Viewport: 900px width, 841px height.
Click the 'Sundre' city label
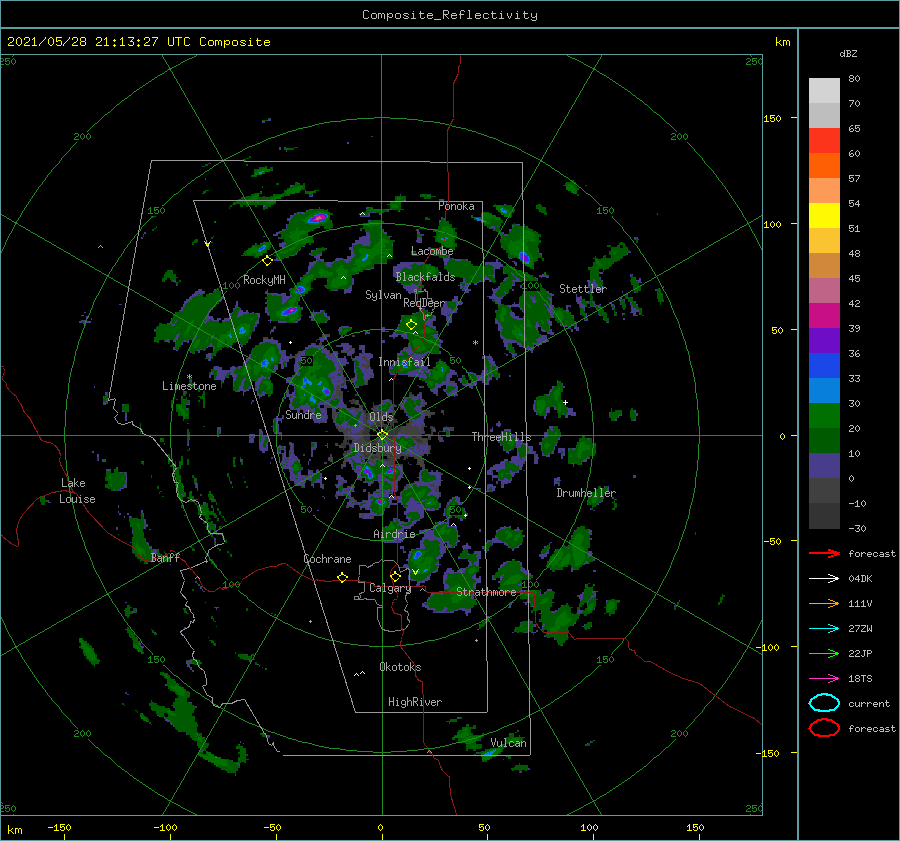point(303,415)
